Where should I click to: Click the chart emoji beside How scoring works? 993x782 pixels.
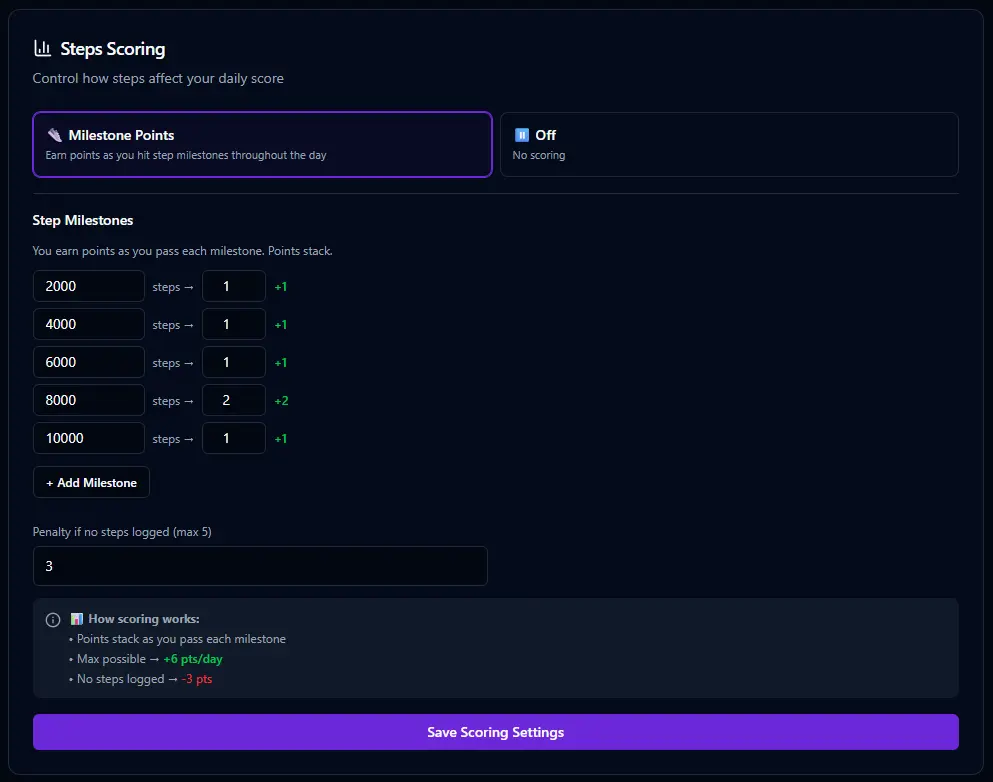77,618
